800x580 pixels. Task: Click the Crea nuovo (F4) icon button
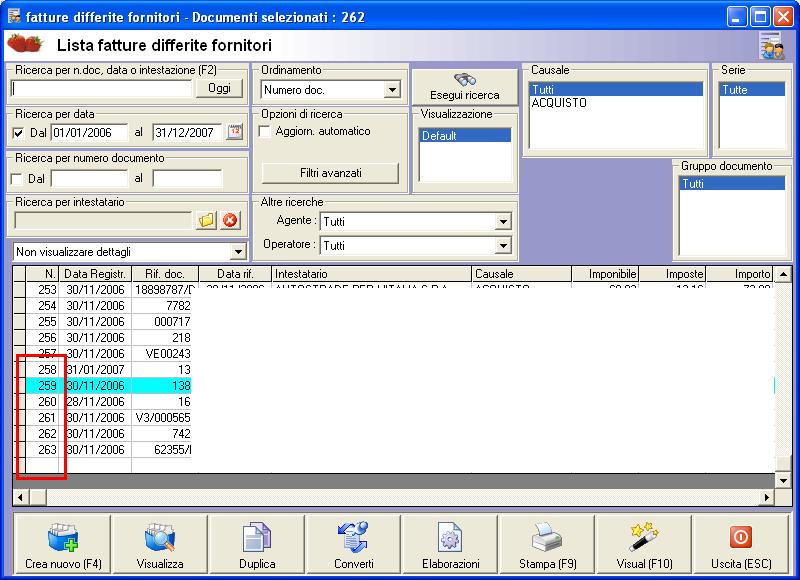click(63, 544)
